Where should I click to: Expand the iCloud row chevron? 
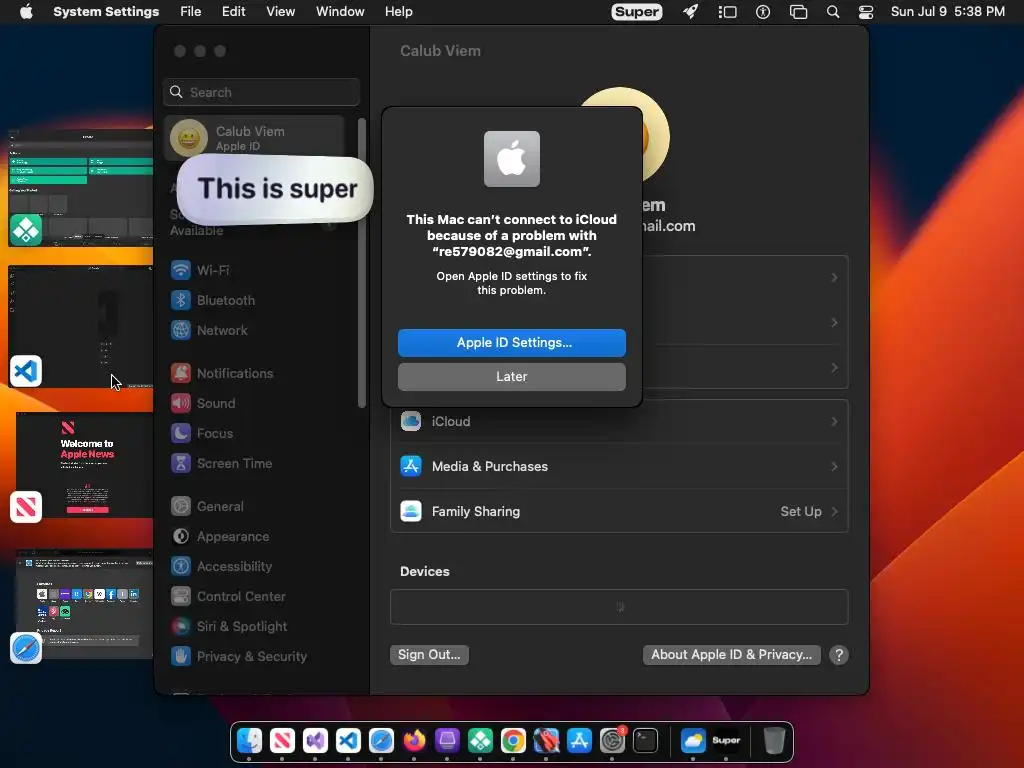pyautogui.click(x=834, y=421)
